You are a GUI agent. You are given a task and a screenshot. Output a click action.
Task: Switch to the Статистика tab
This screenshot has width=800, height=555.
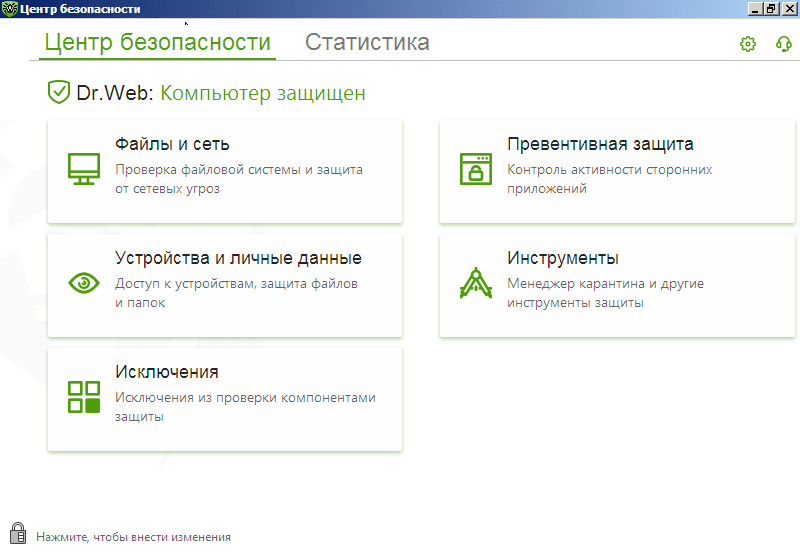click(x=367, y=42)
